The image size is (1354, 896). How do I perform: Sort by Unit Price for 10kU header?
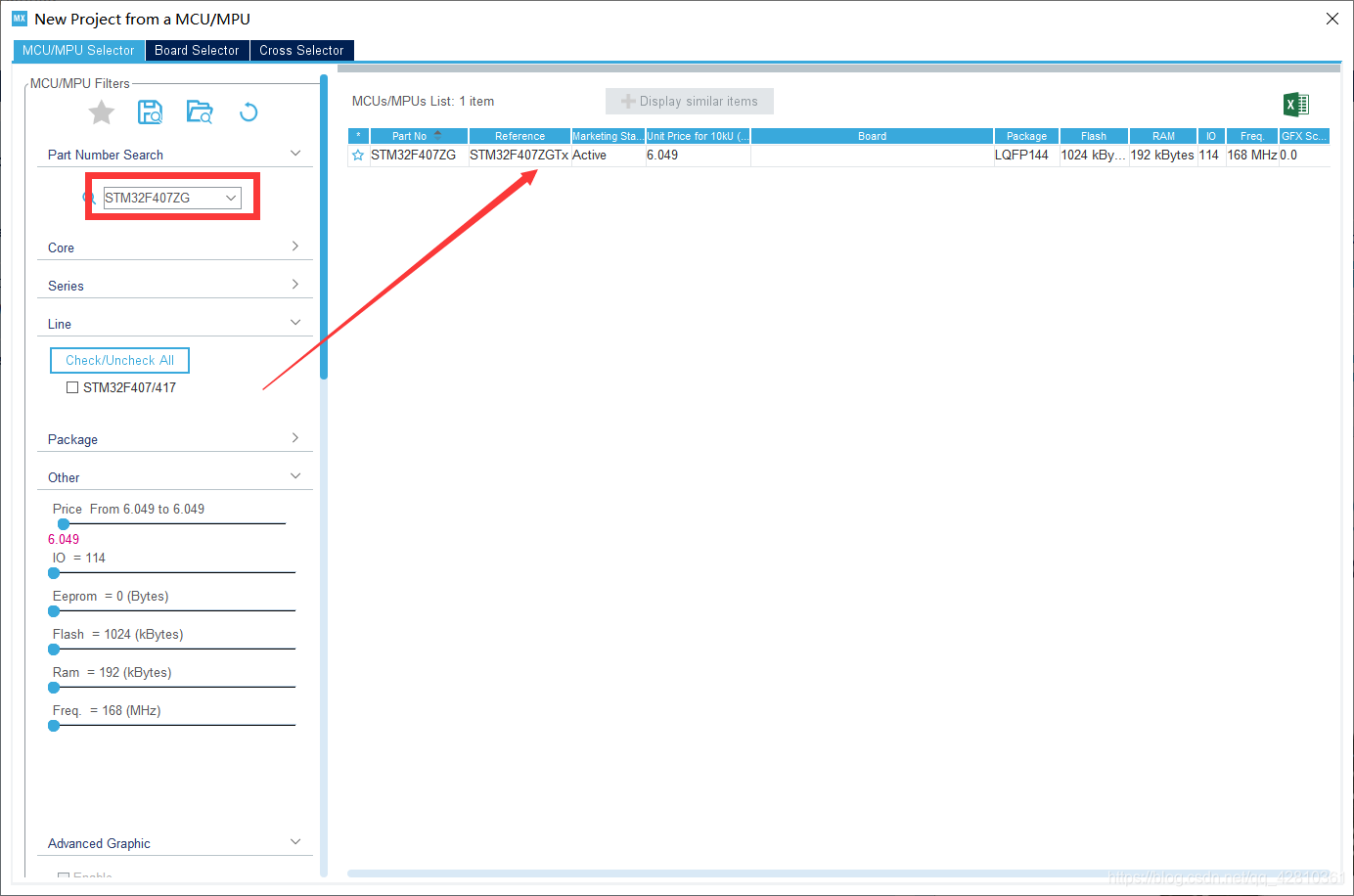(x=698, y=136)
